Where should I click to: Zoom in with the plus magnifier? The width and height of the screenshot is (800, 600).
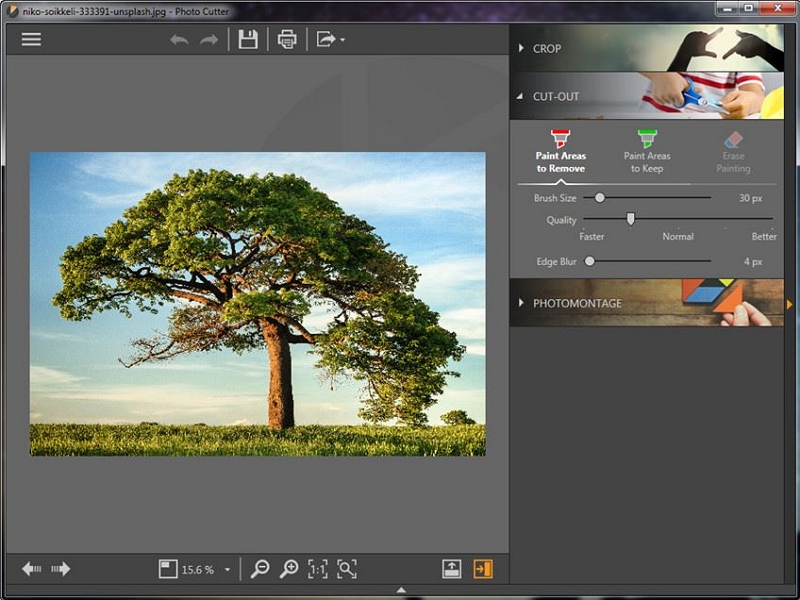coord(289,569)
